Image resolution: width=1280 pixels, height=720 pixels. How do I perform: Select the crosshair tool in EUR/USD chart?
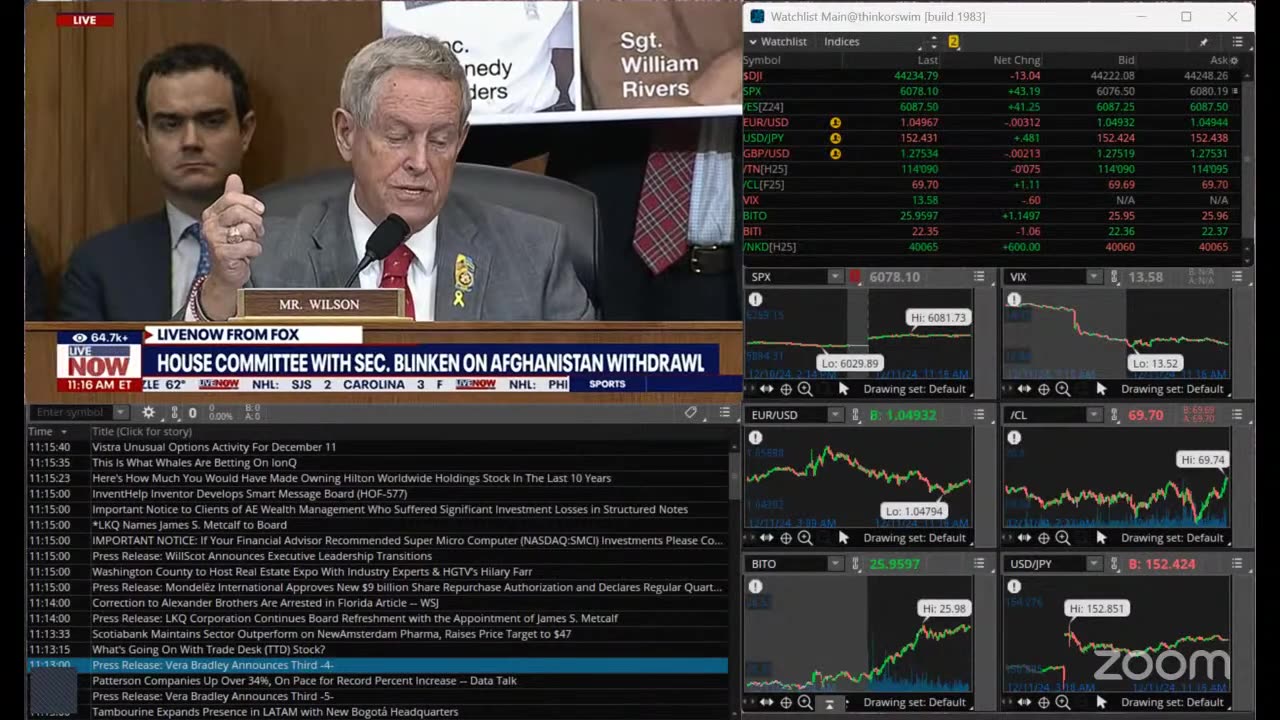pyautogui.click(x=786, y=538)
